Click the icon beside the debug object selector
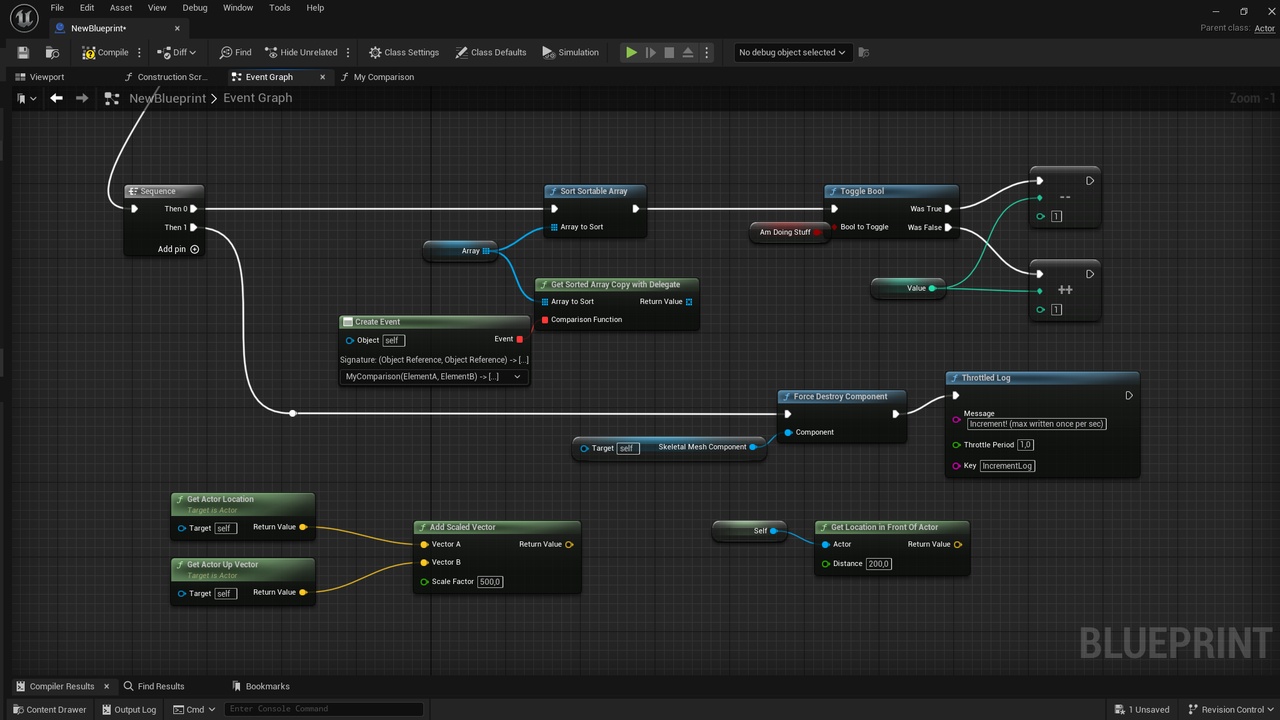Image resolution: width=1280 pixels, height=720 pixels. 864,52
